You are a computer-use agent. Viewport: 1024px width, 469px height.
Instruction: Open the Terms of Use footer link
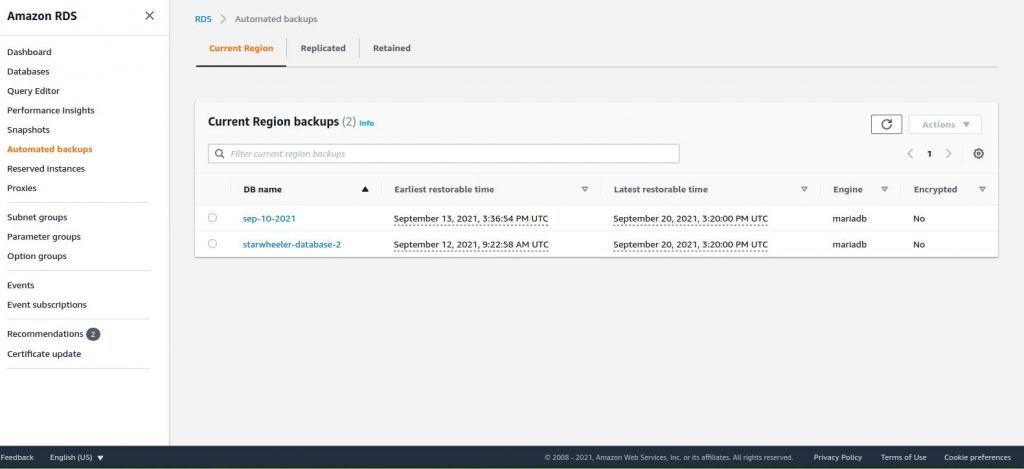(x=903, y=457)
